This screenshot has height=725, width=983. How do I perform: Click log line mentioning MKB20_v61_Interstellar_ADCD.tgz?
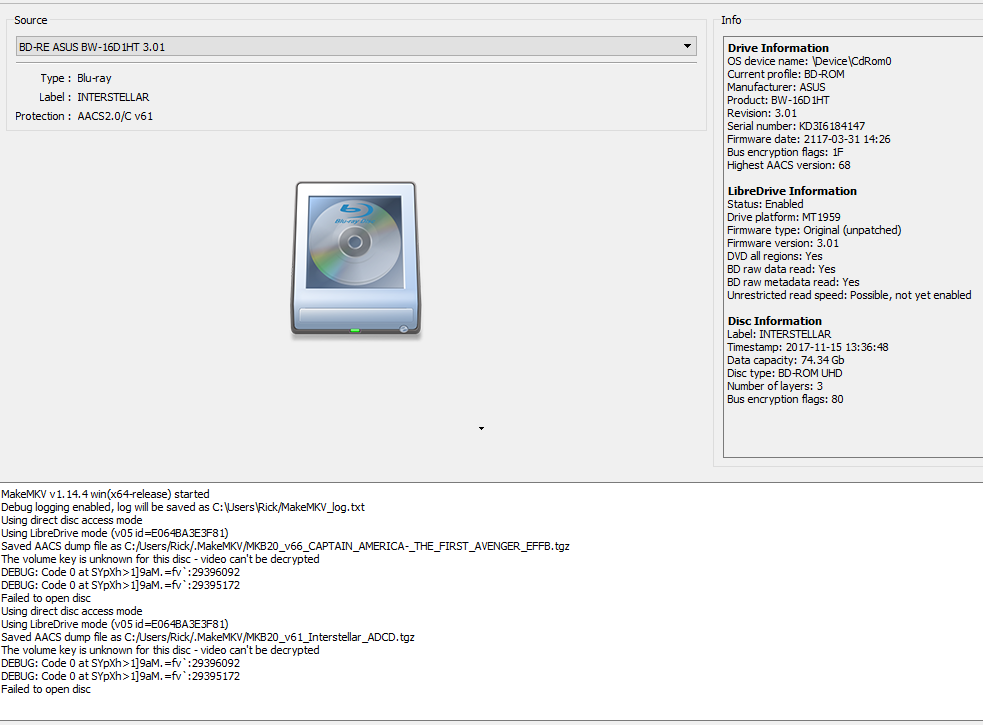208,637
